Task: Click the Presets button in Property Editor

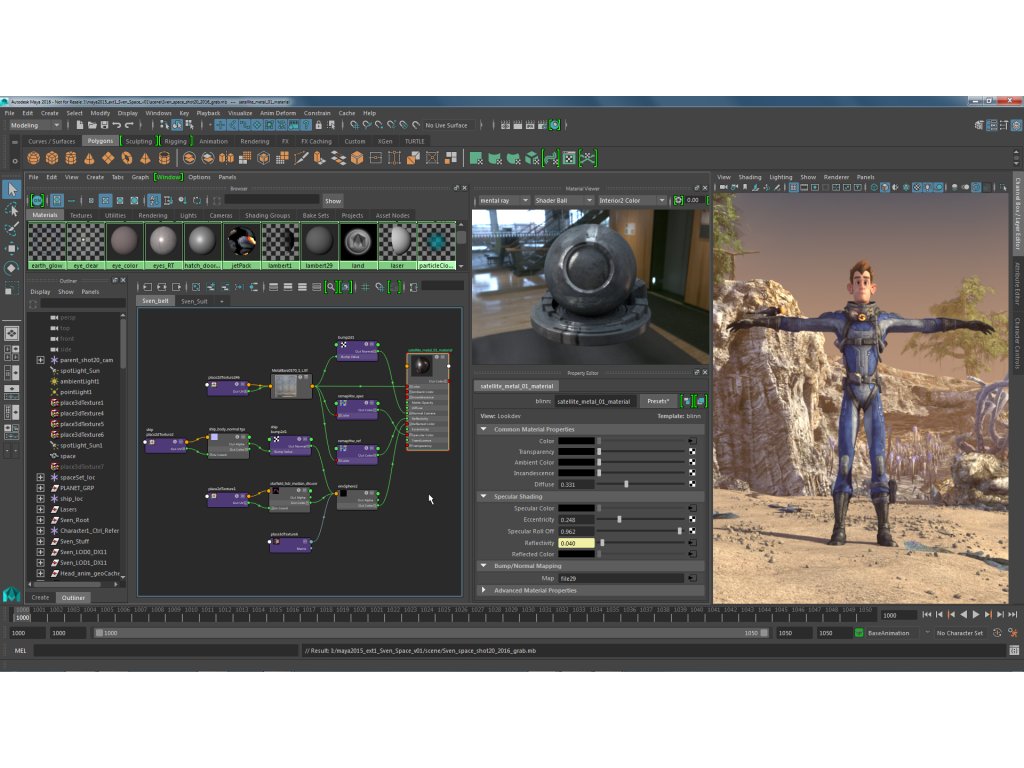Action: [x=658, y=401]
